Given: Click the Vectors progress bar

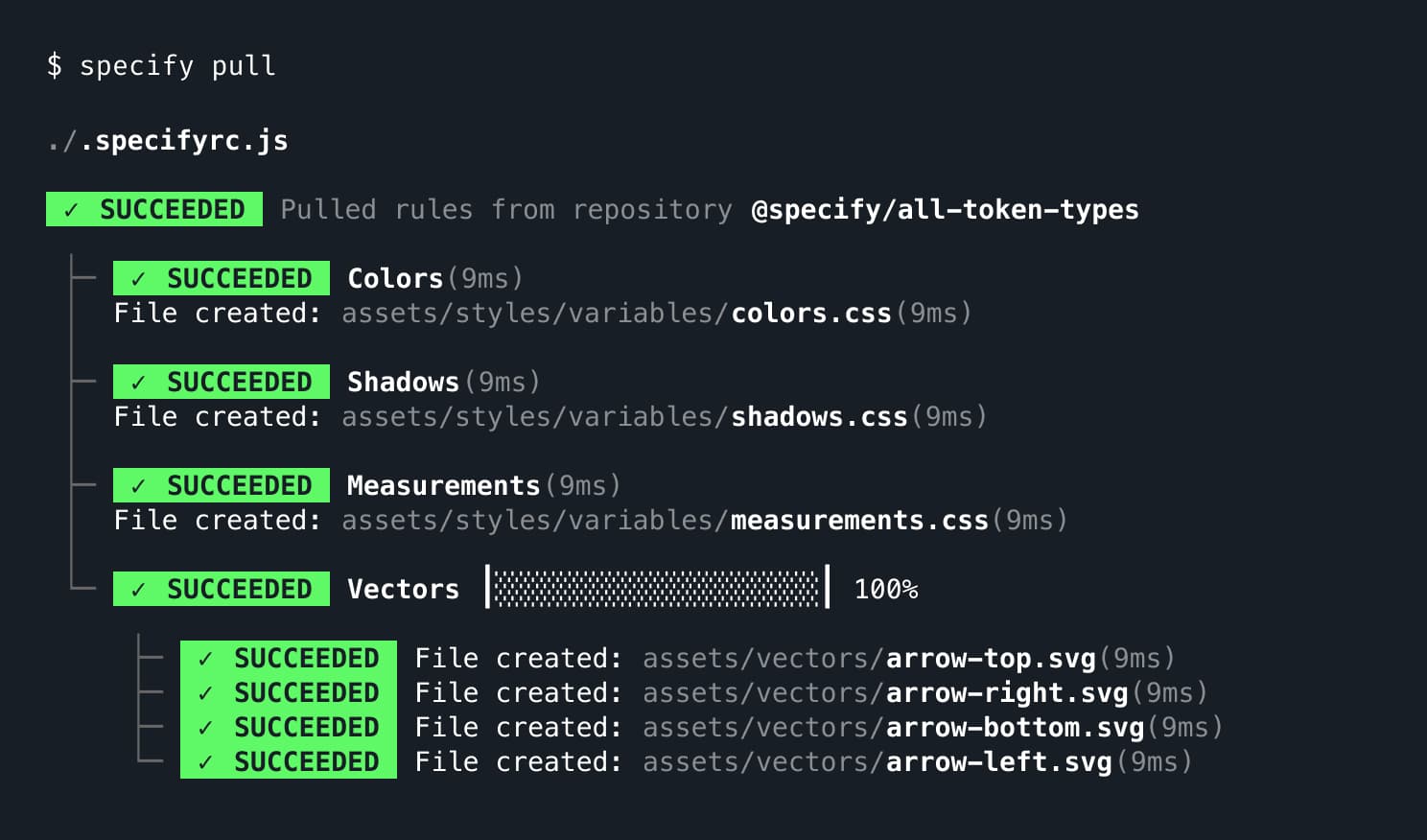Looking at the screenshot, I should click(x=658, y=587).
